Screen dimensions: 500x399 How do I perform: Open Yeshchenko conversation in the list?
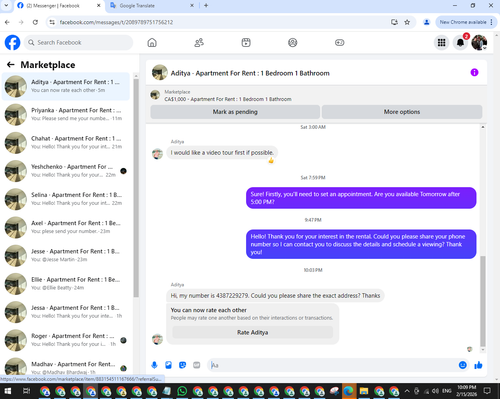click(x=66, y=171)
